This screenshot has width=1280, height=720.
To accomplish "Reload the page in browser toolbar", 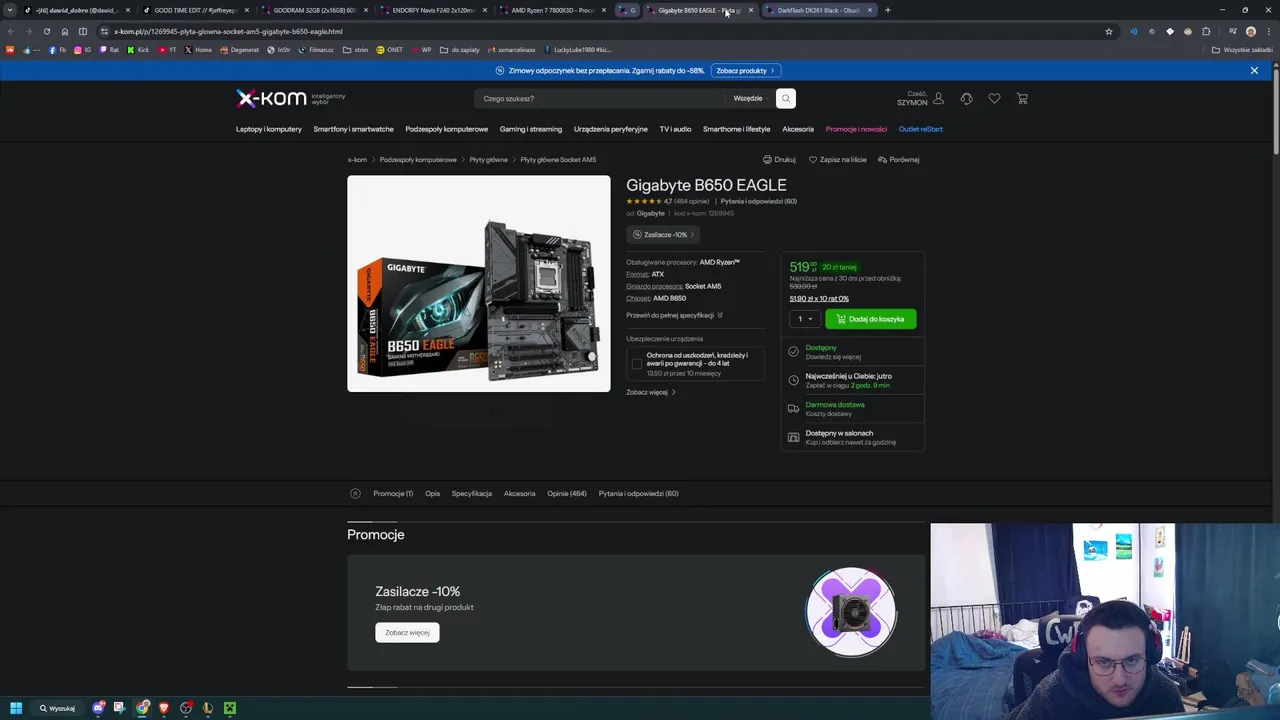I will [46, 31].
